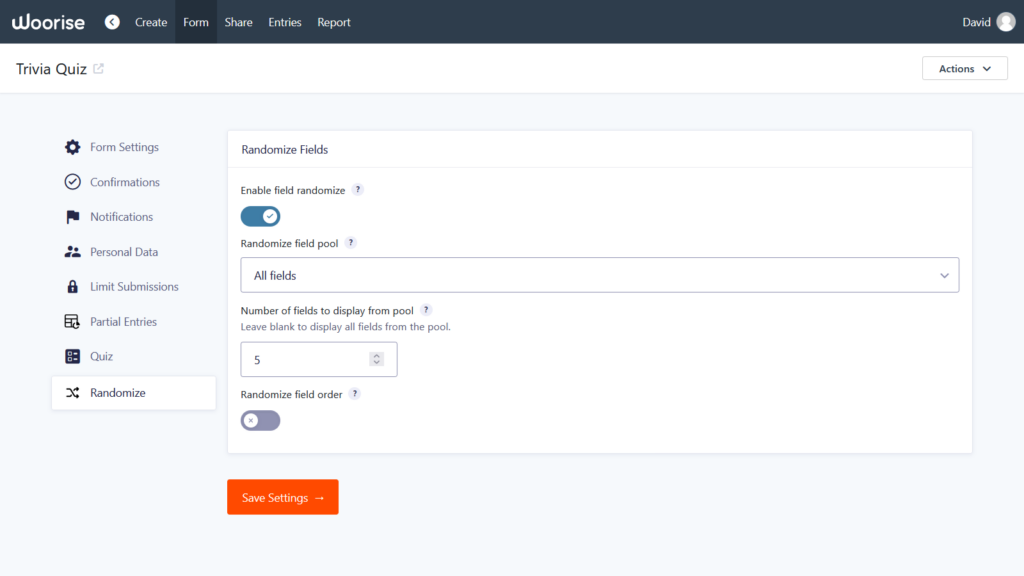Click the Form Settings gear icon
The height and width of the screenshot is (576, 1024).
click(x=72, y=147)
